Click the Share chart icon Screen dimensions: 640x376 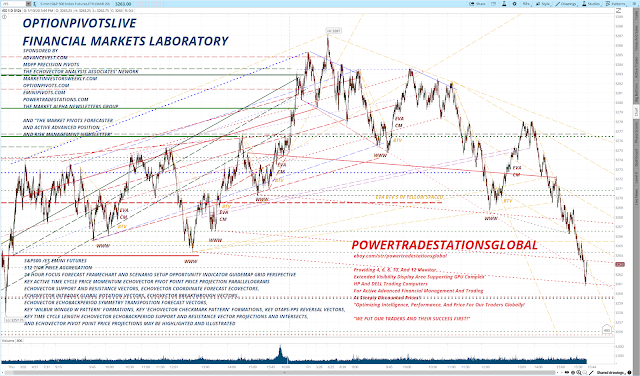[477, 4]
